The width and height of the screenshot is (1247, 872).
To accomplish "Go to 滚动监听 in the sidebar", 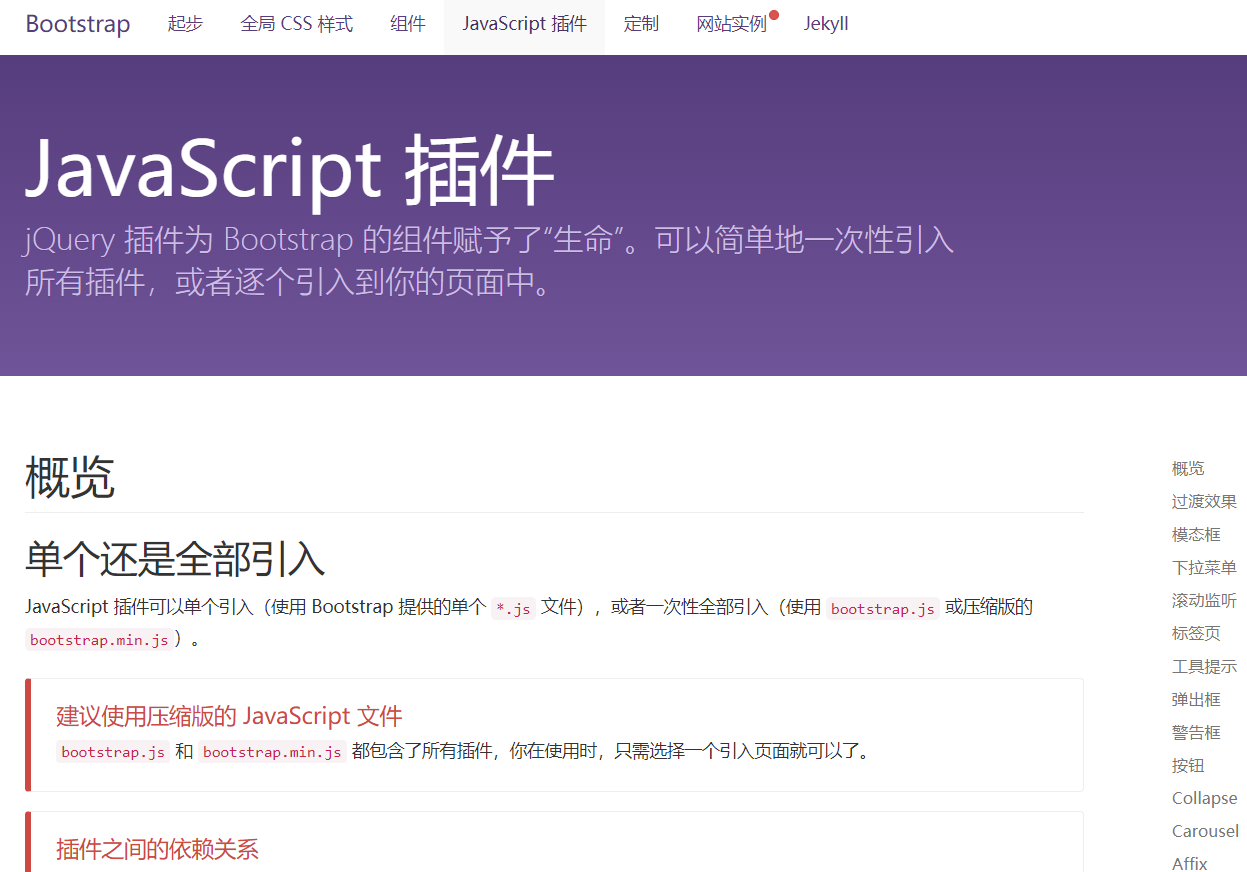I will pyautogui.click(x=1204, y=600).
